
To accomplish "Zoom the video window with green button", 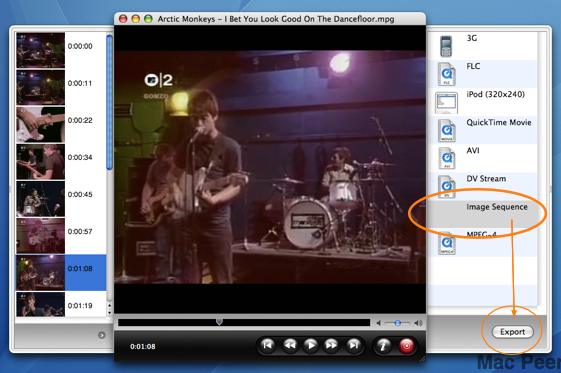I will pyautogui.click(x=148, y=19).
